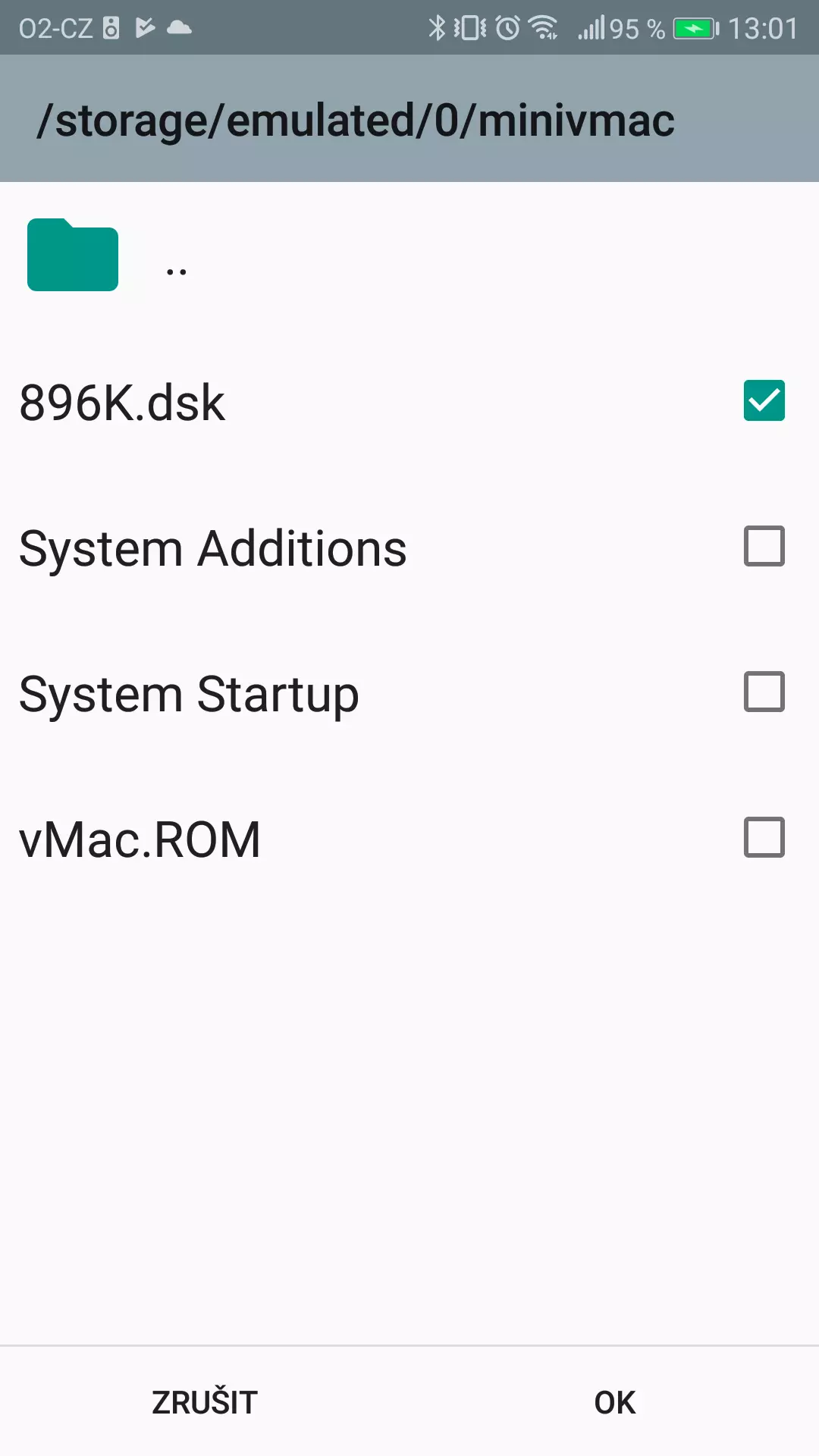Image resolution: width=819 pixels, height=1456 pixels.
Task: Cancel with the ZRUŠIT button
Action: (205, 1402)
